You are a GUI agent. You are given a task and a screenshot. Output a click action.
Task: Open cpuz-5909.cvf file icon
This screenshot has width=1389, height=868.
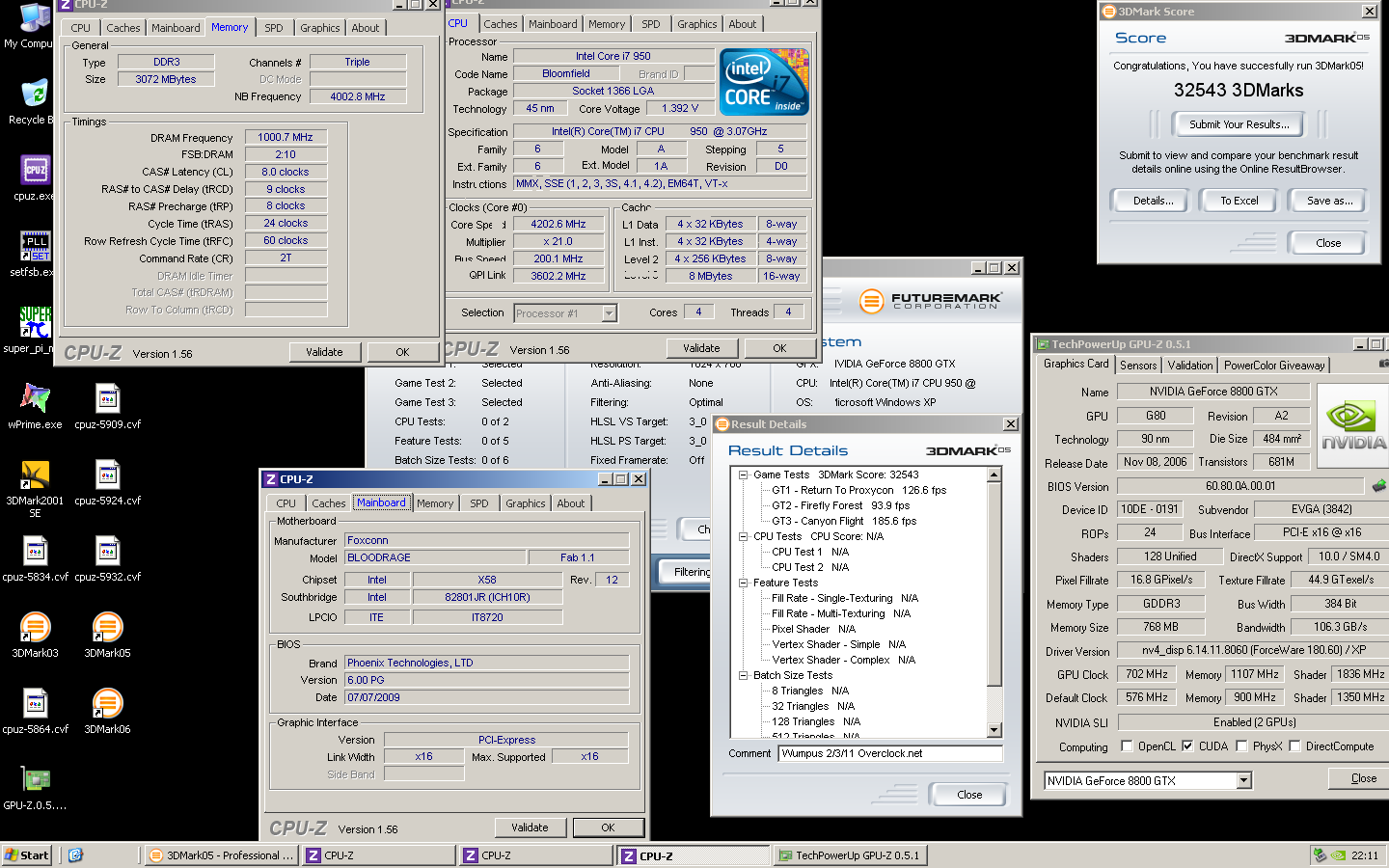click(107, 397)
